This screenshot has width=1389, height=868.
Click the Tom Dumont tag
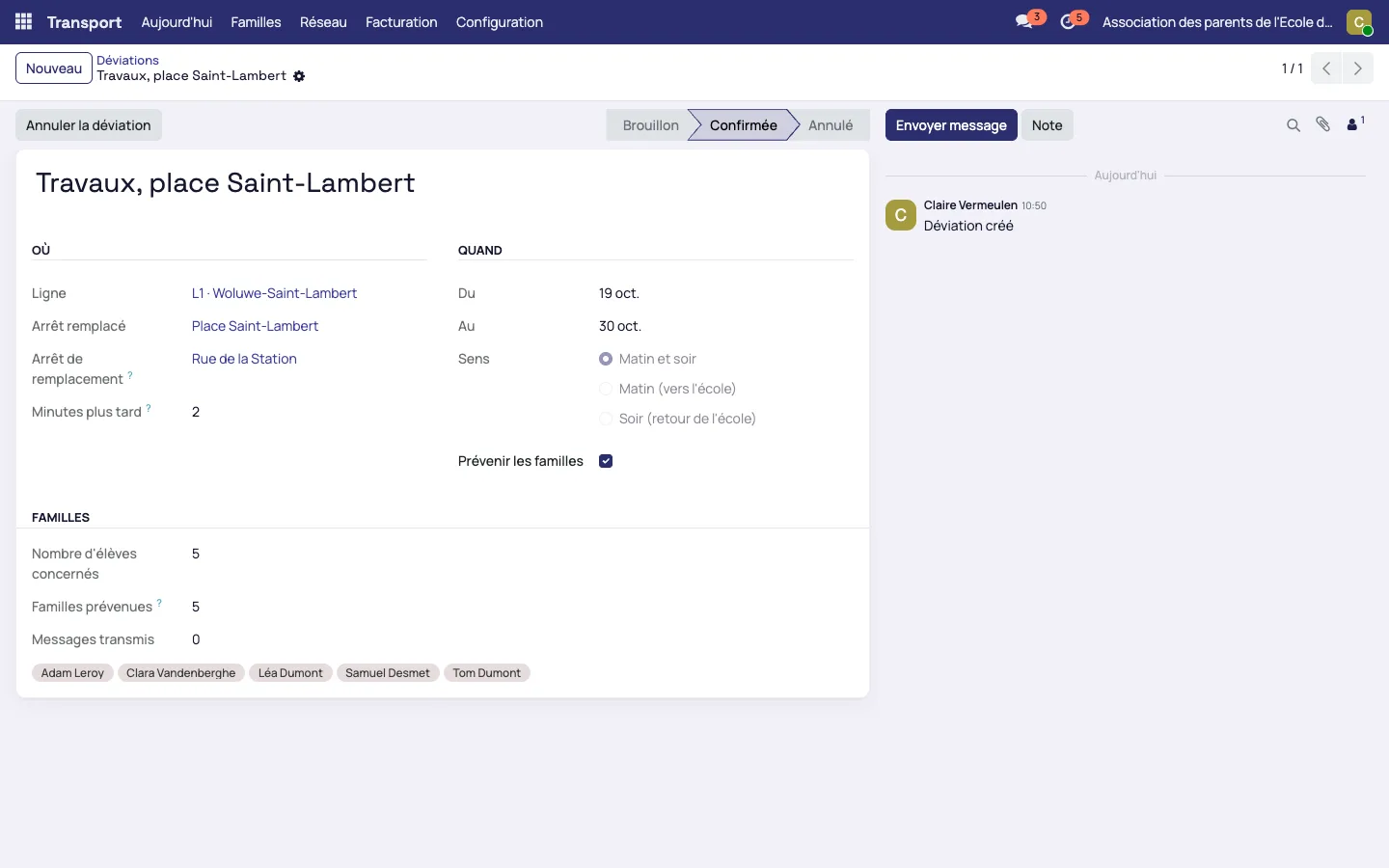(x=486, y=673)
